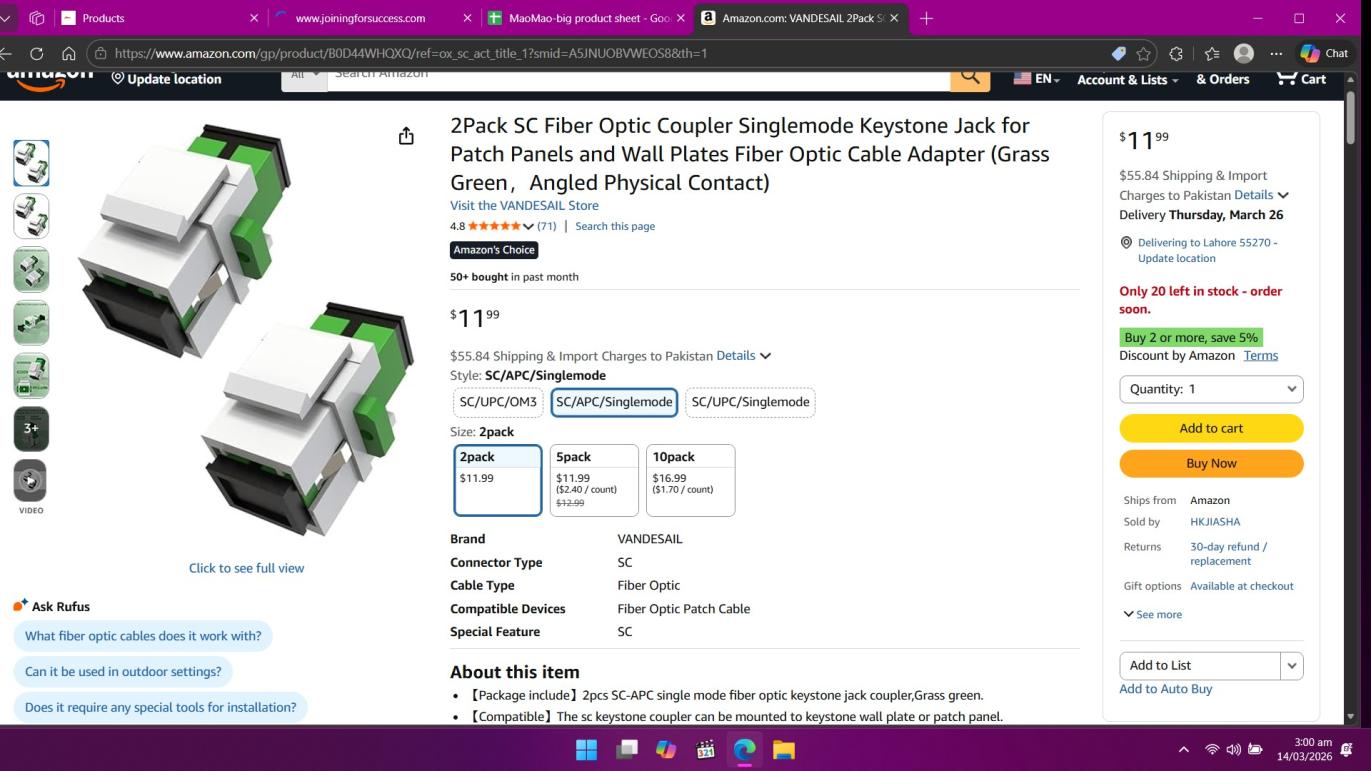Visit the VANDESAIL Store link
Screen dimensions: 1371x771
pyautogui.click(x=524, y=205)
